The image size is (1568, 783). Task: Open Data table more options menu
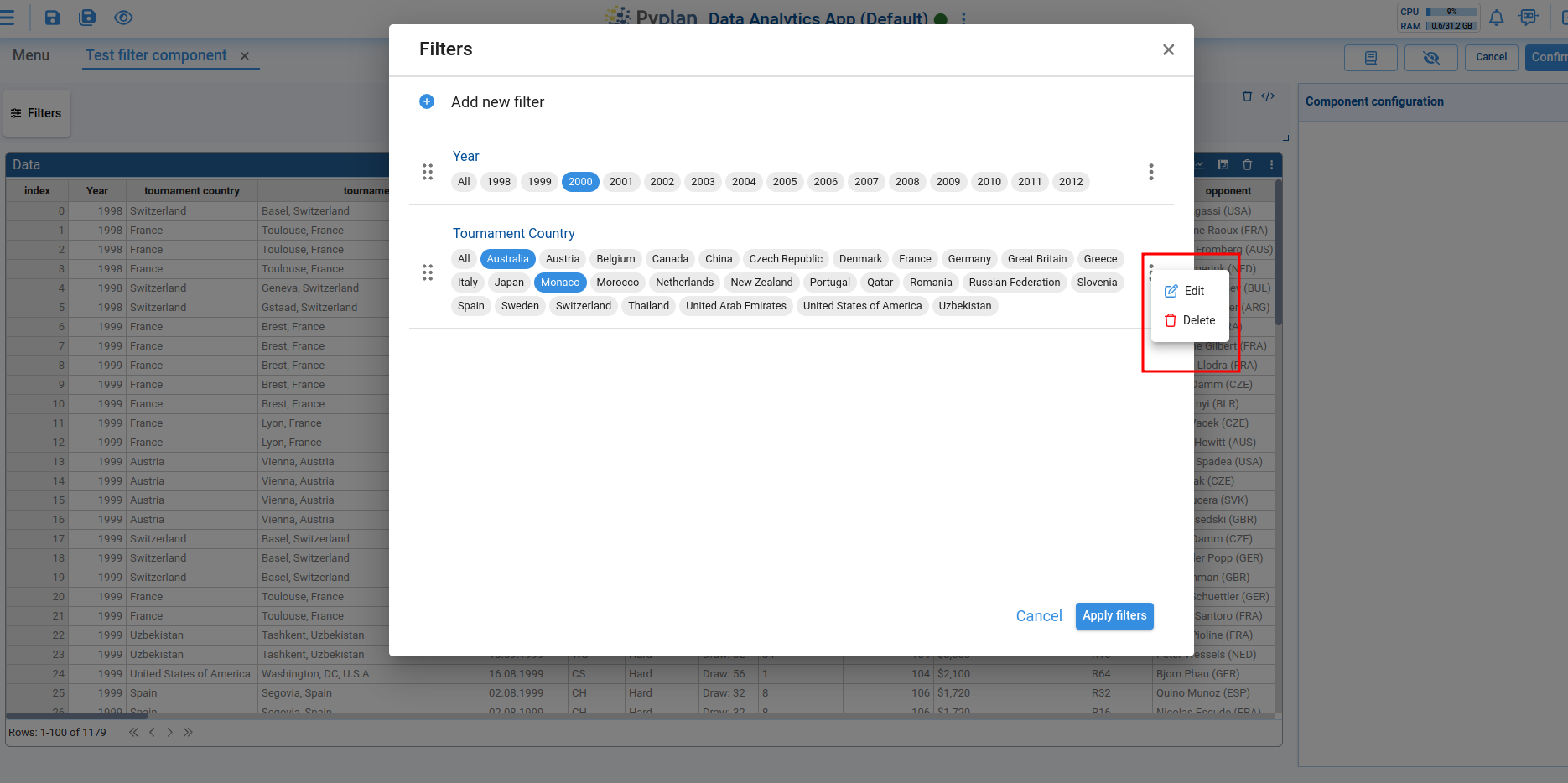[x=1271, y=165]
